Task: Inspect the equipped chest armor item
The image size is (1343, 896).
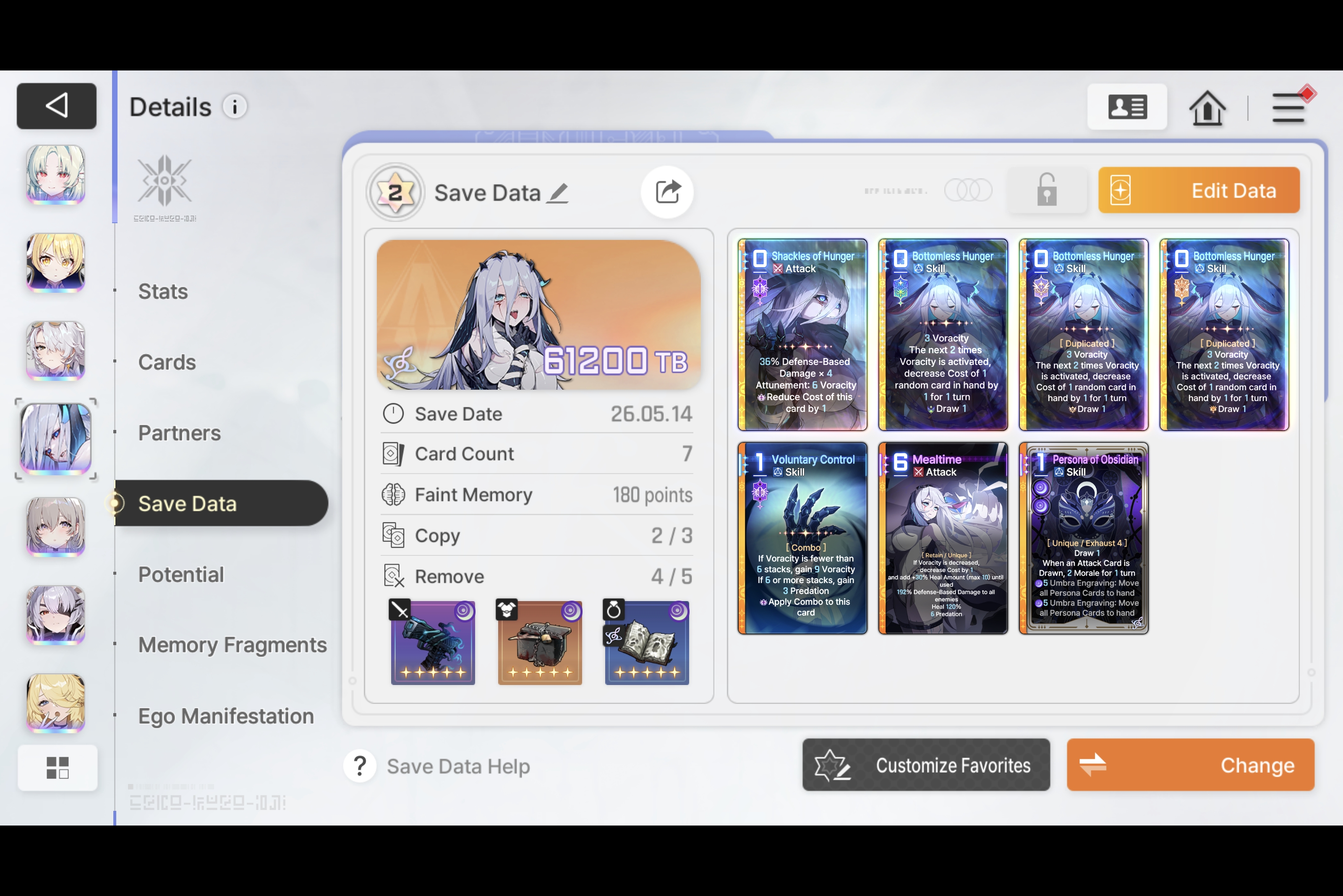Action: (x=540, y=642)
